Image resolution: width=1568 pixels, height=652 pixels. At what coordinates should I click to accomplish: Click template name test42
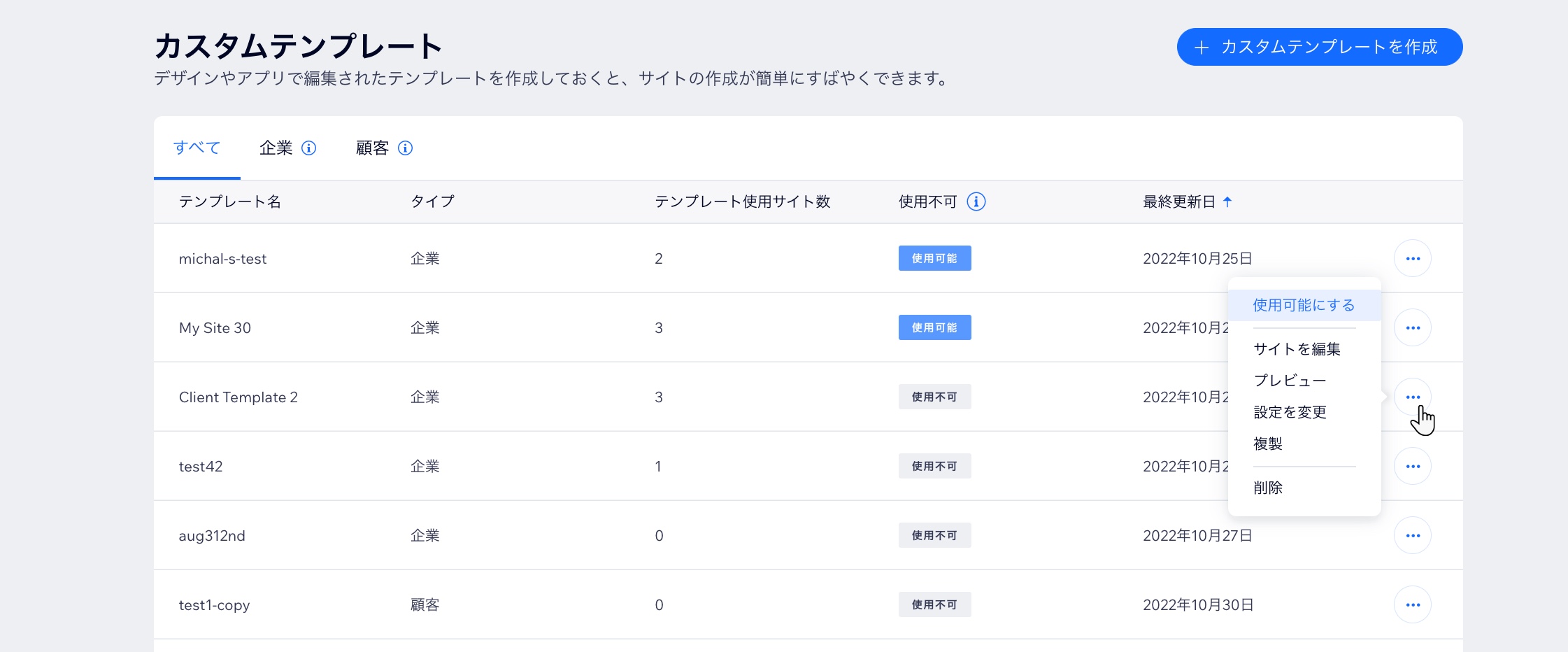tap(201, 467)
